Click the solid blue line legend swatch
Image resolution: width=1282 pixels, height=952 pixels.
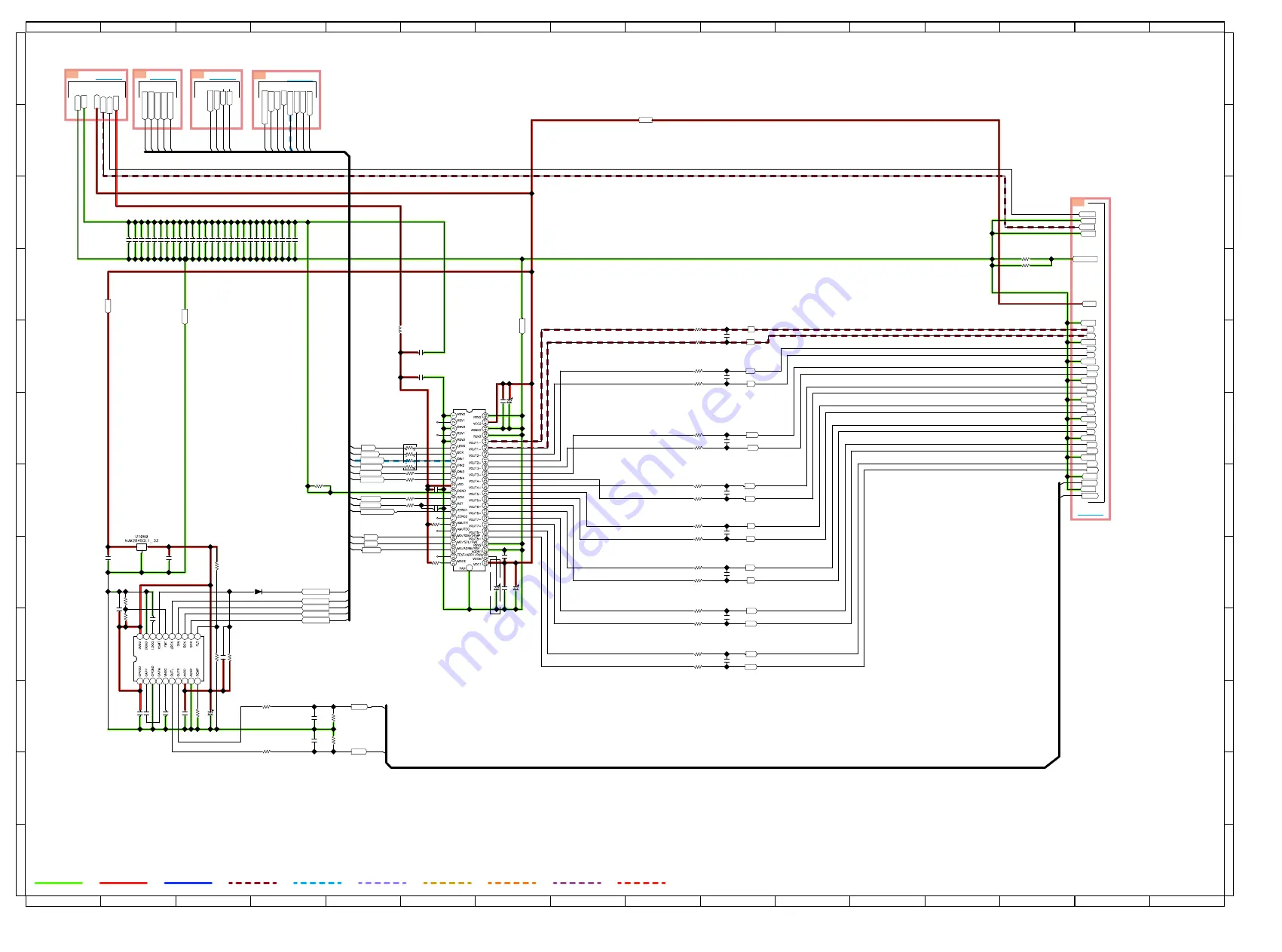(x=188, y=883)
